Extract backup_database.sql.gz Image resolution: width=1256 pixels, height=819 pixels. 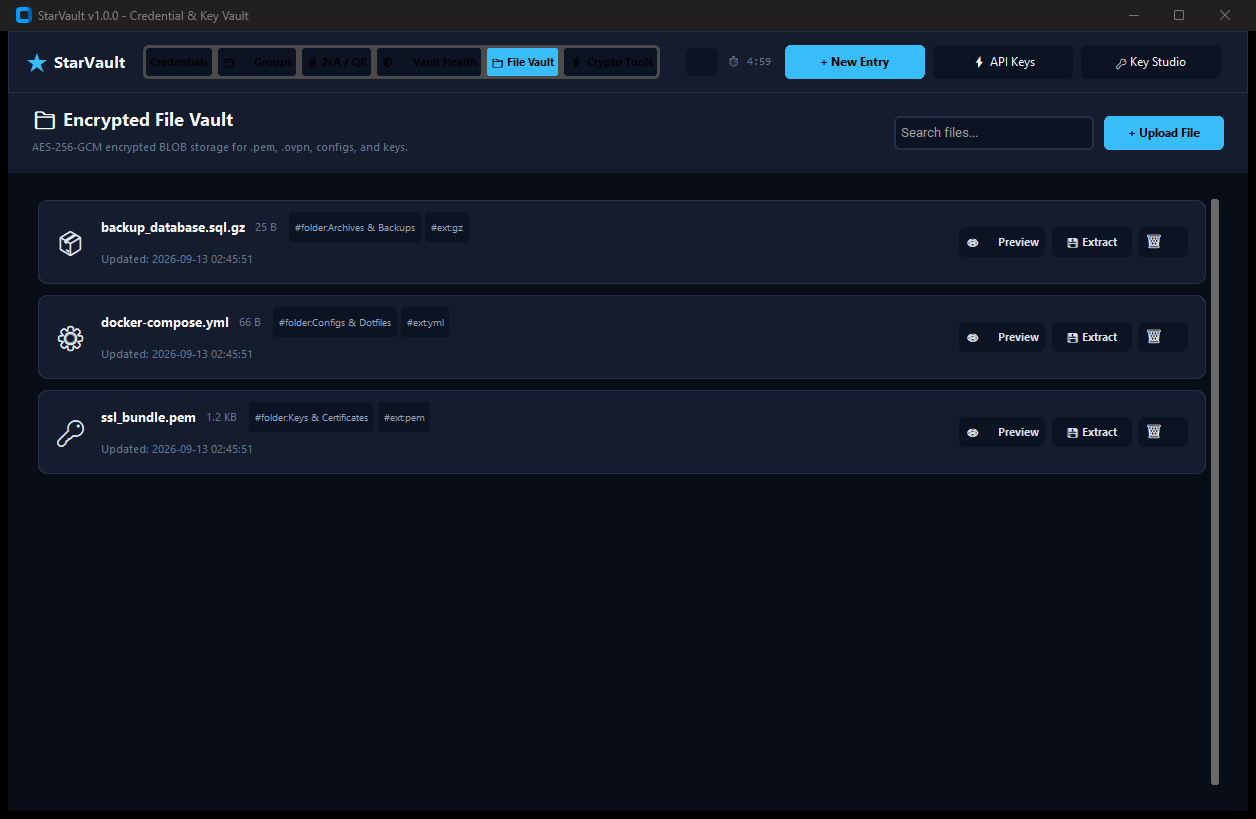pos(1092,242)
